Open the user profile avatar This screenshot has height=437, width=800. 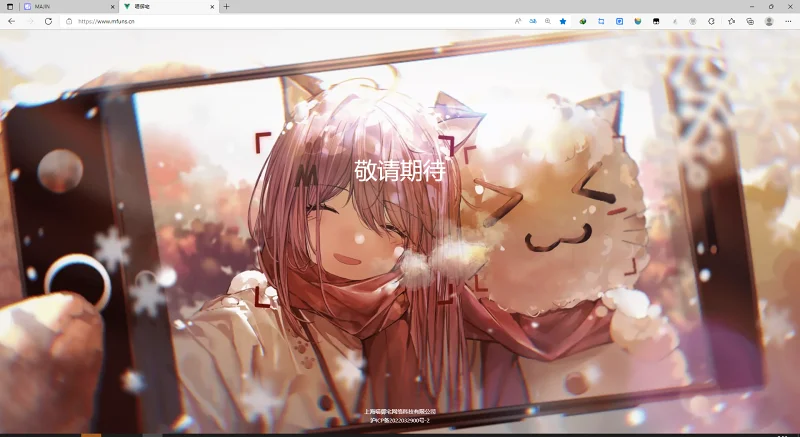point(769,21)
